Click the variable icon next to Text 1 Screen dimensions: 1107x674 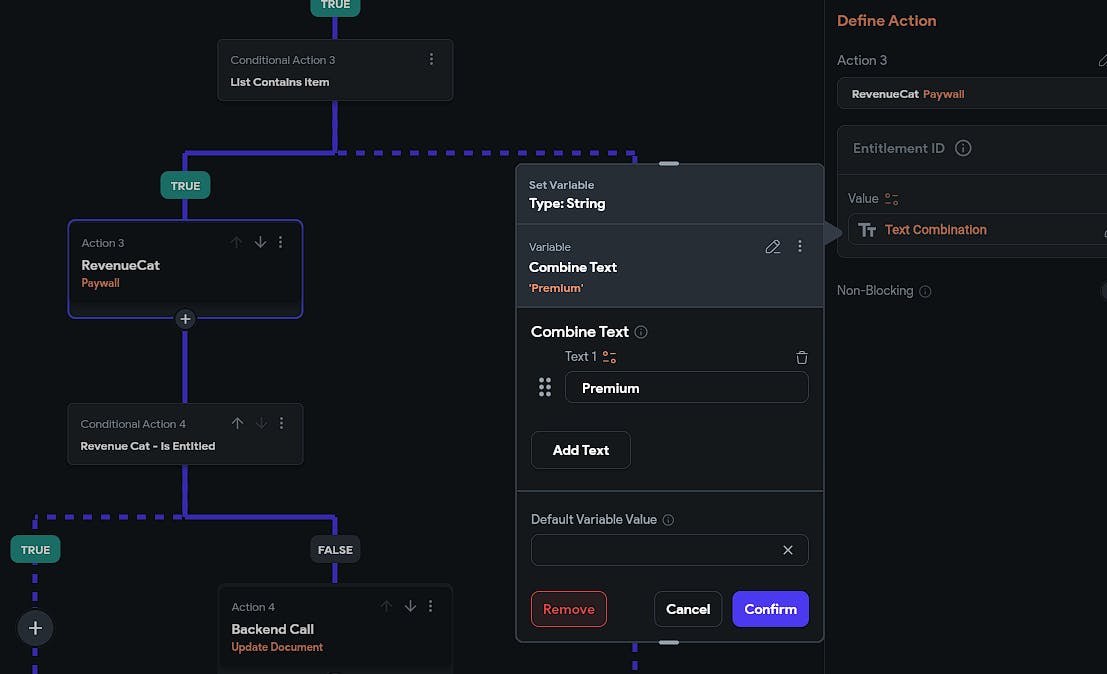(x=609, y=357)
